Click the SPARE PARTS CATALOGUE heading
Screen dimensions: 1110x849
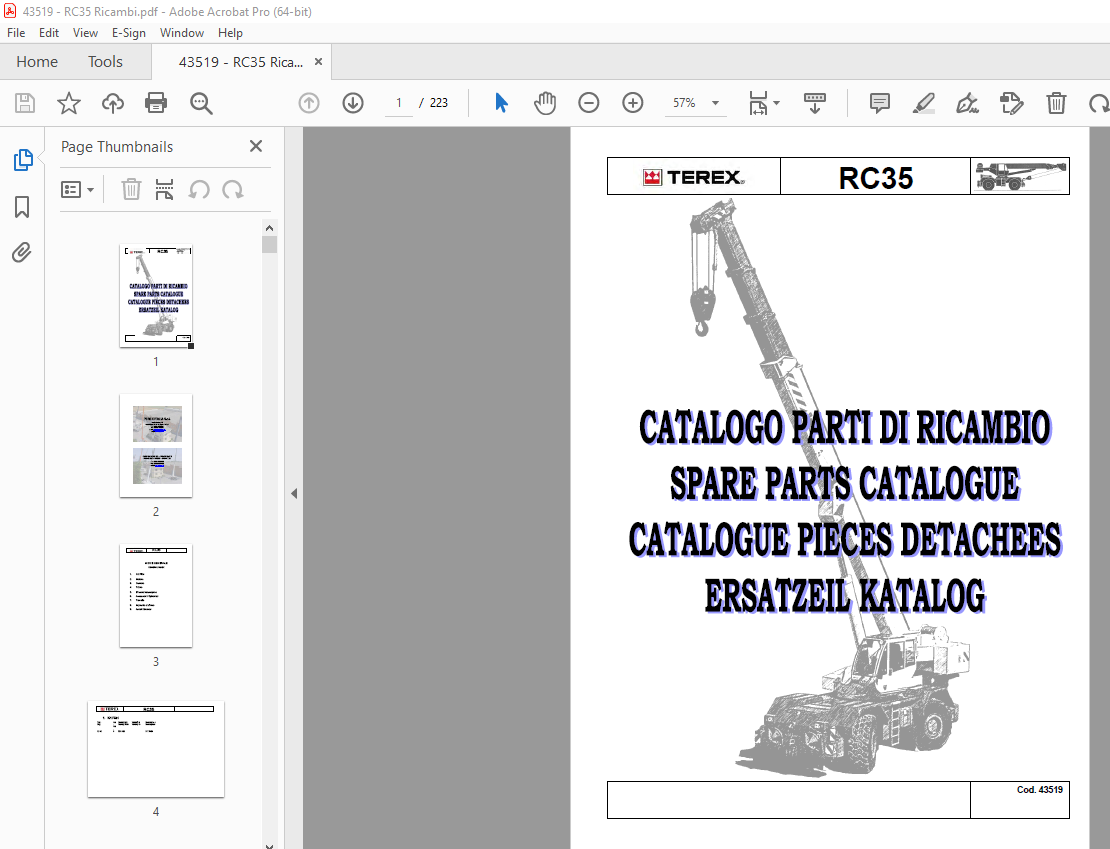[x=845, y=484]
